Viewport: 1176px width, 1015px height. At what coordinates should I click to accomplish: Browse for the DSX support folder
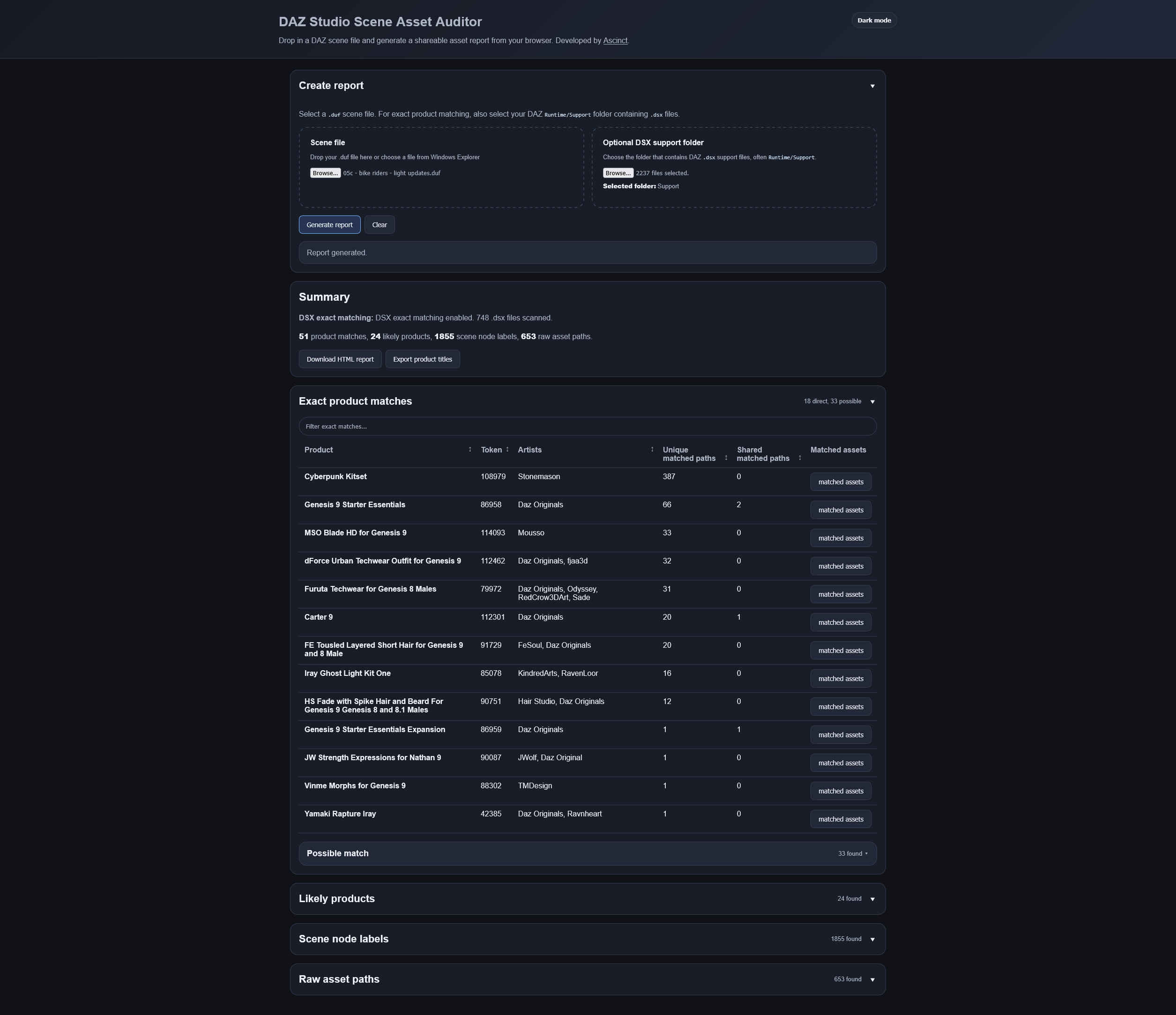(x=618, y=173)
